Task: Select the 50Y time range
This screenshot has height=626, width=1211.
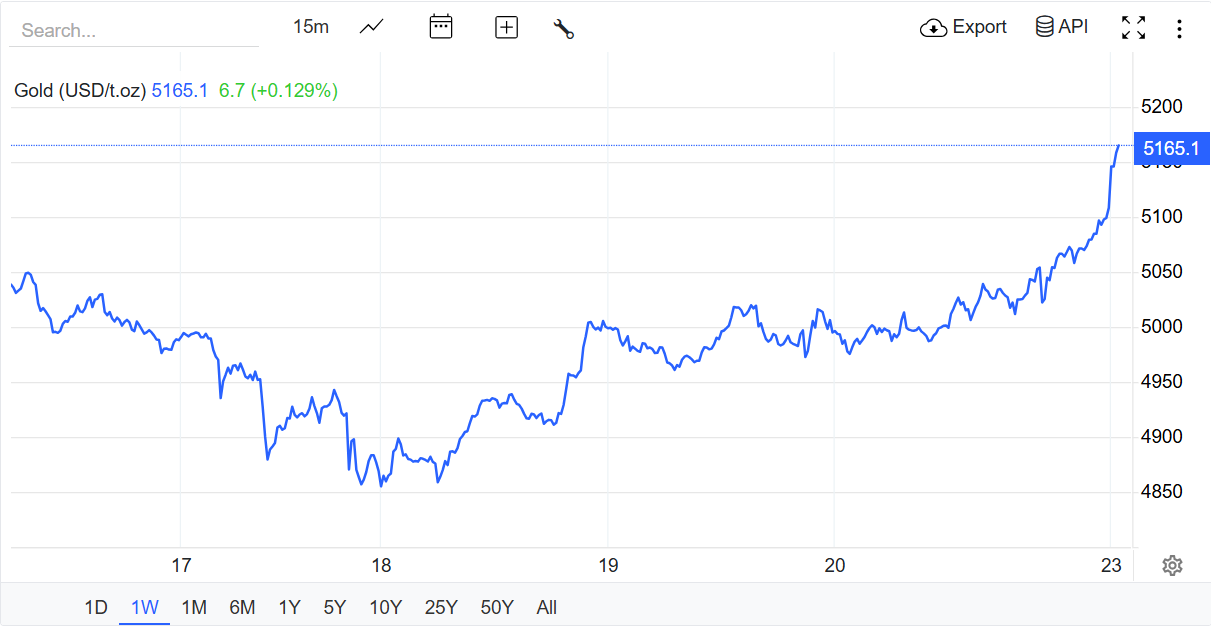Action: [x=496, y=607]
